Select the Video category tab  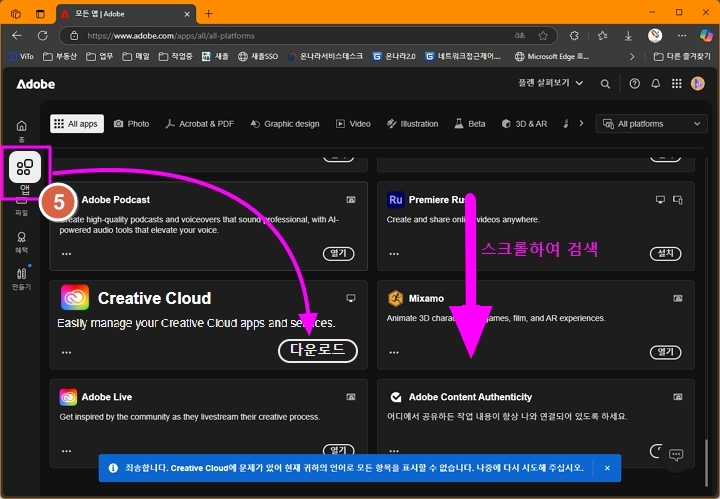(353, 124)
